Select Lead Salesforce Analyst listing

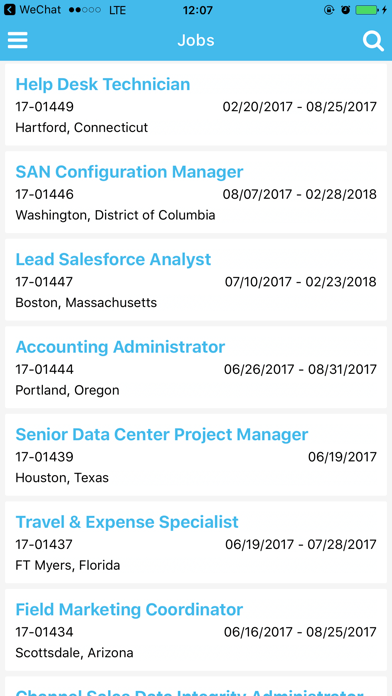tap(196, 280)
